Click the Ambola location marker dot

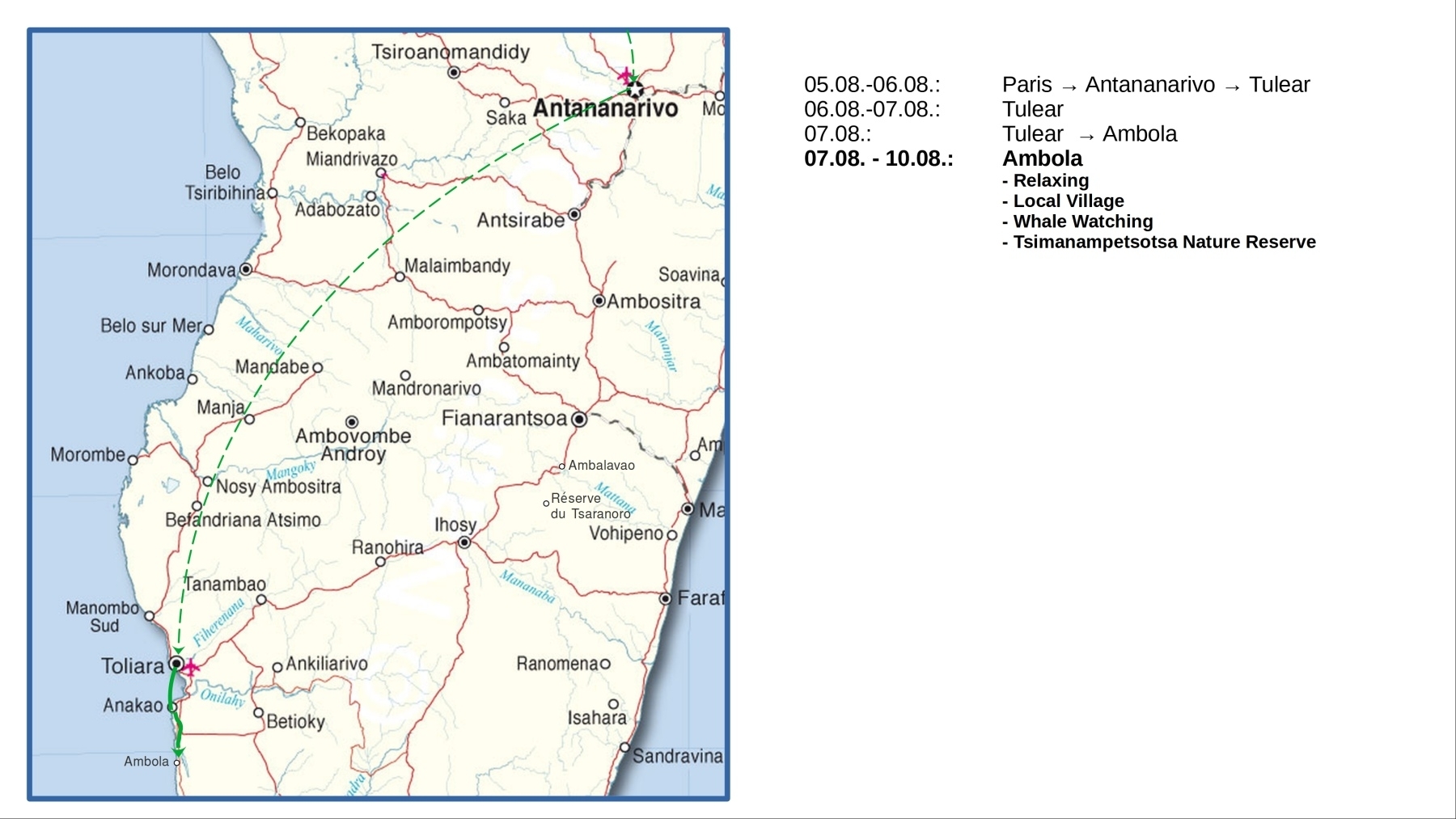click(x=177, y=762)
